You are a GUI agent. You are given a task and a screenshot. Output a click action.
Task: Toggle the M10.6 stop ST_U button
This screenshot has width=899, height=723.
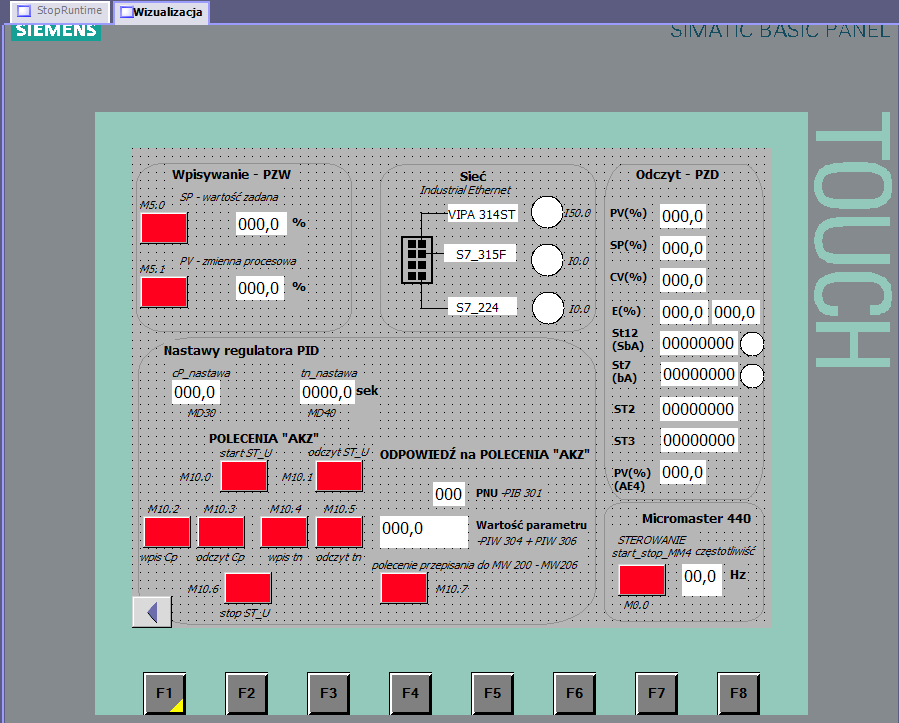click(x=248, y=588)
